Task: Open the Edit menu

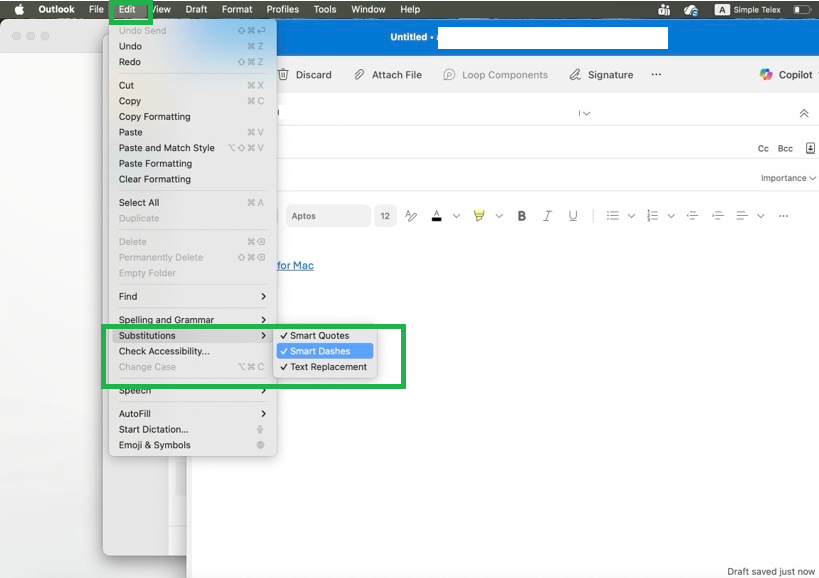Action: pyautogui.click(x=127, y=9)
